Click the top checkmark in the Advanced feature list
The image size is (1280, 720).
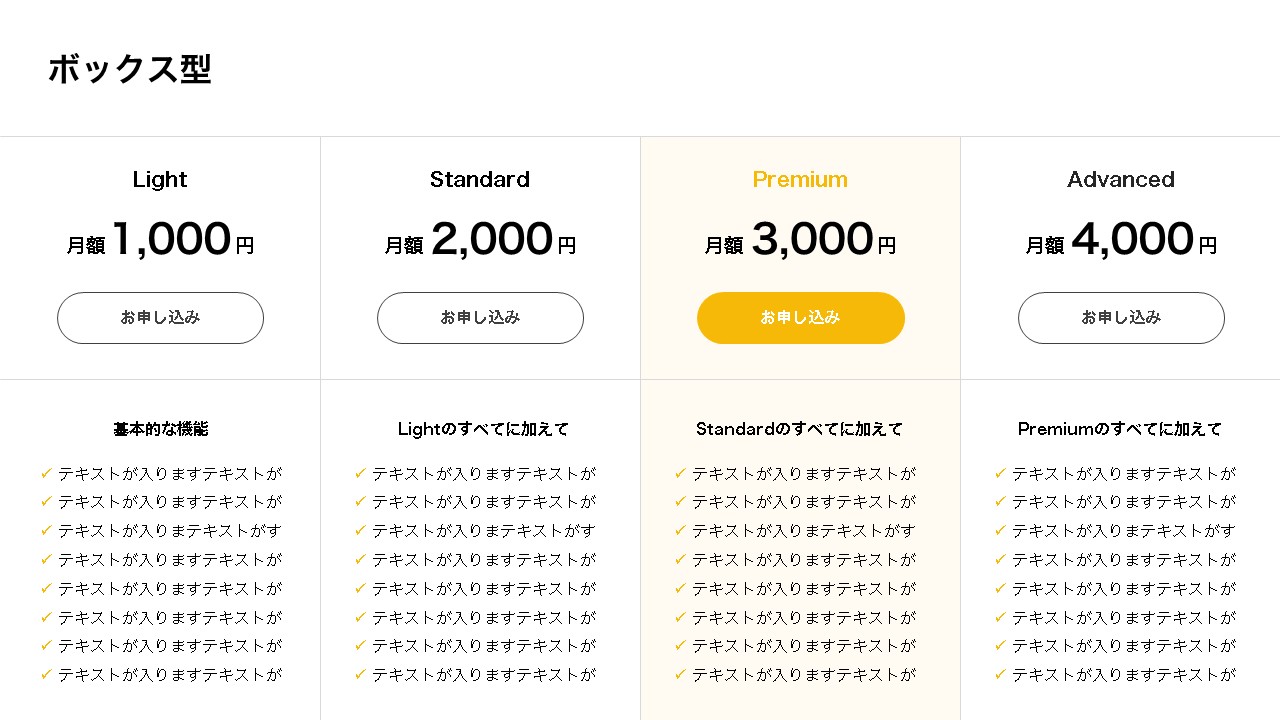point(1000,473)
